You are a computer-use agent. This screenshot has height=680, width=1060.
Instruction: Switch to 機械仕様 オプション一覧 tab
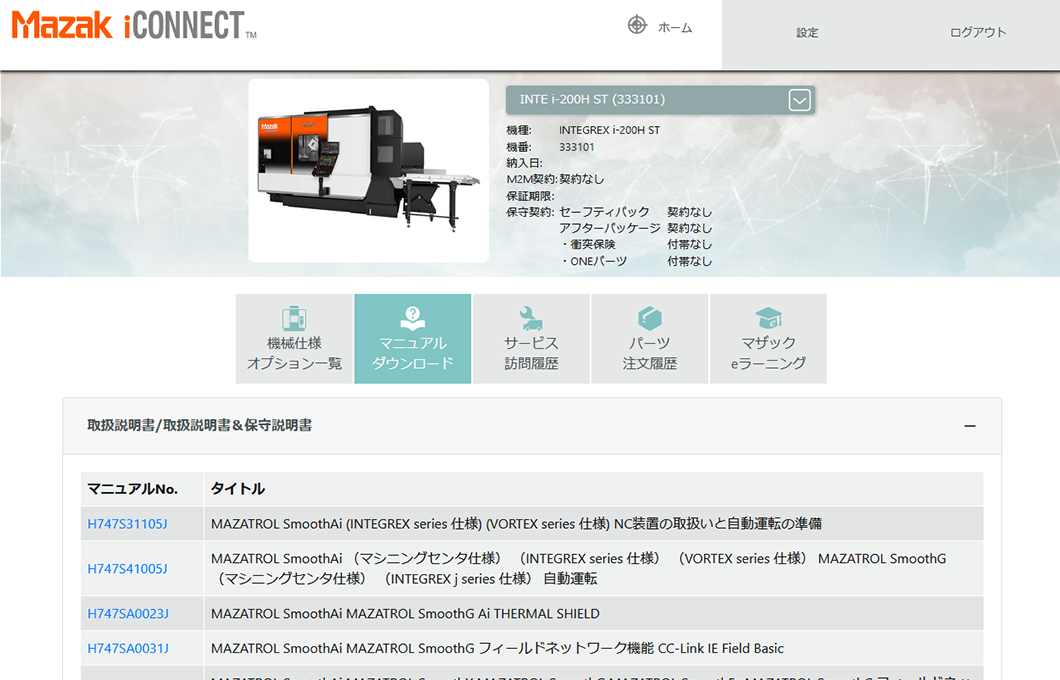[294, 339]
